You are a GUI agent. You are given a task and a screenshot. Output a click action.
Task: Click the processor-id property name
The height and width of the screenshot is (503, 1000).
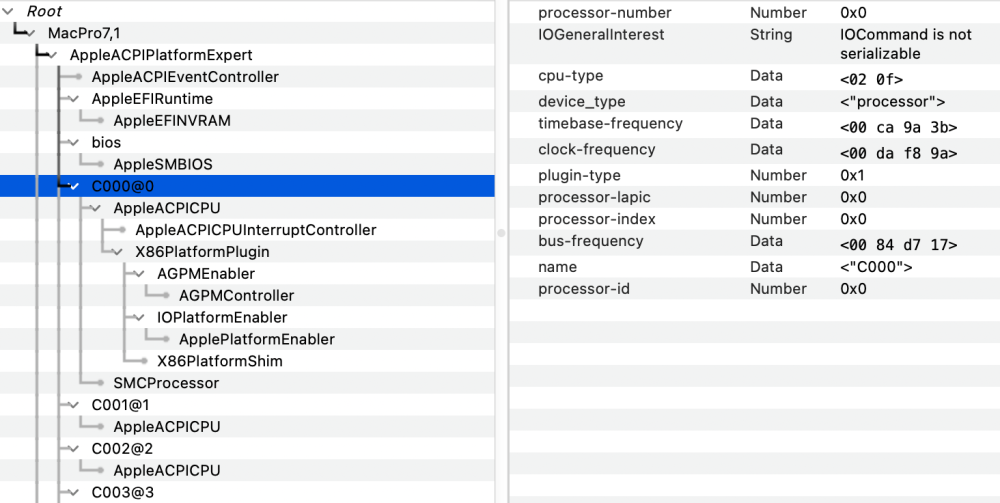(584, 289)
